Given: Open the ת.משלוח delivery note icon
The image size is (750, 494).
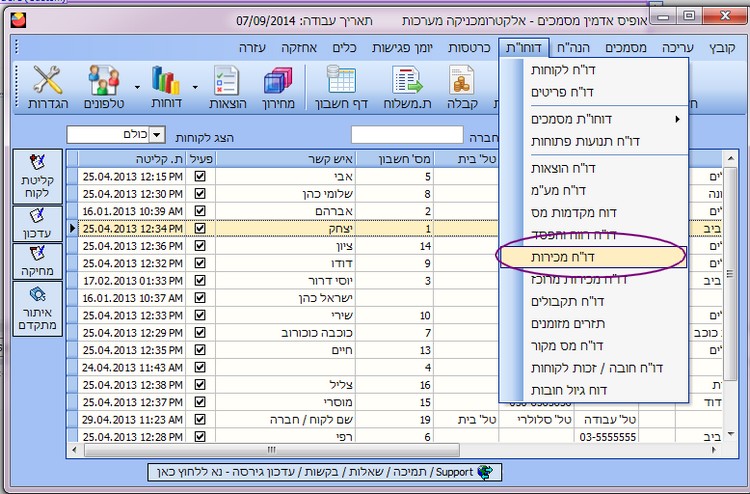Looking at the screenshot, I should pyautogui.click(x=408, y=88).
